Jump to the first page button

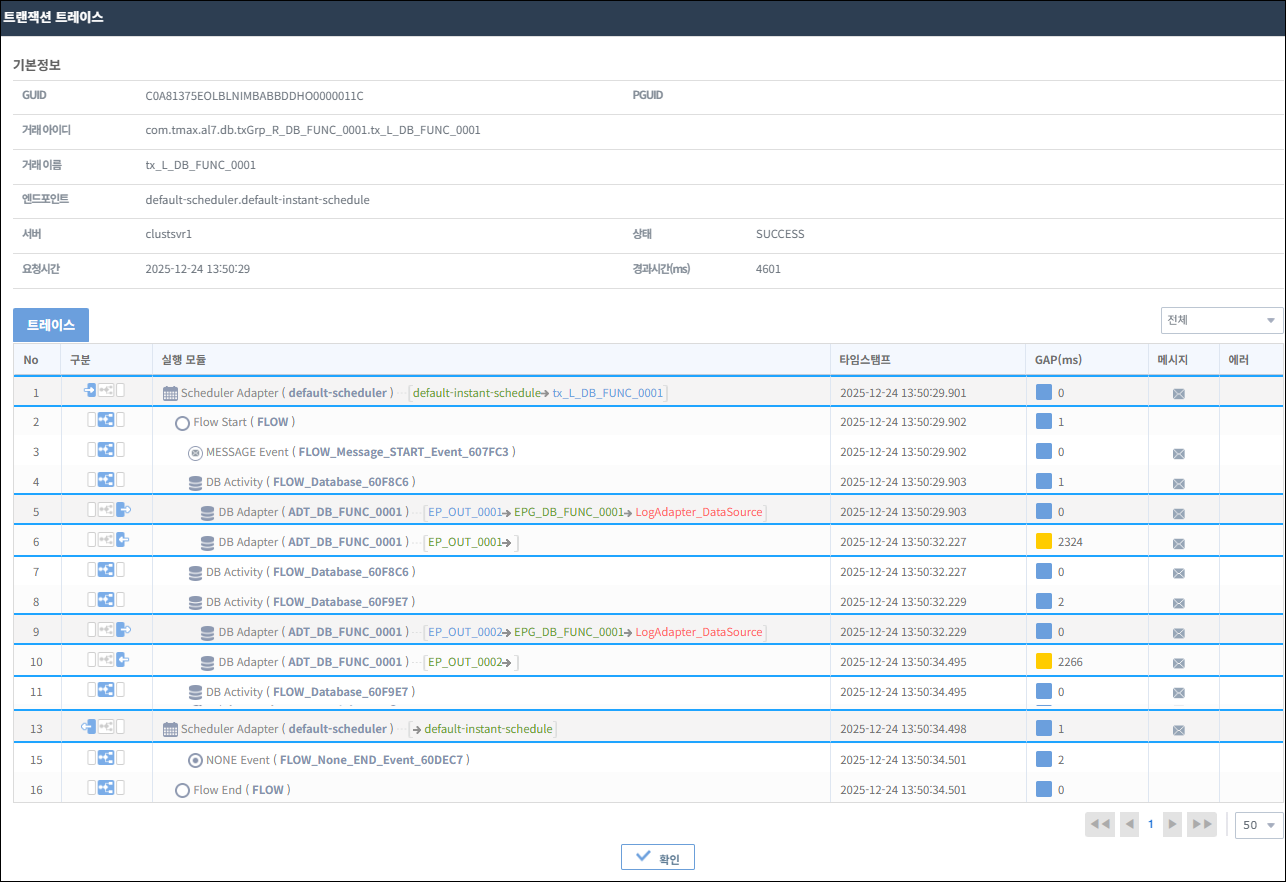[1099, 825]
